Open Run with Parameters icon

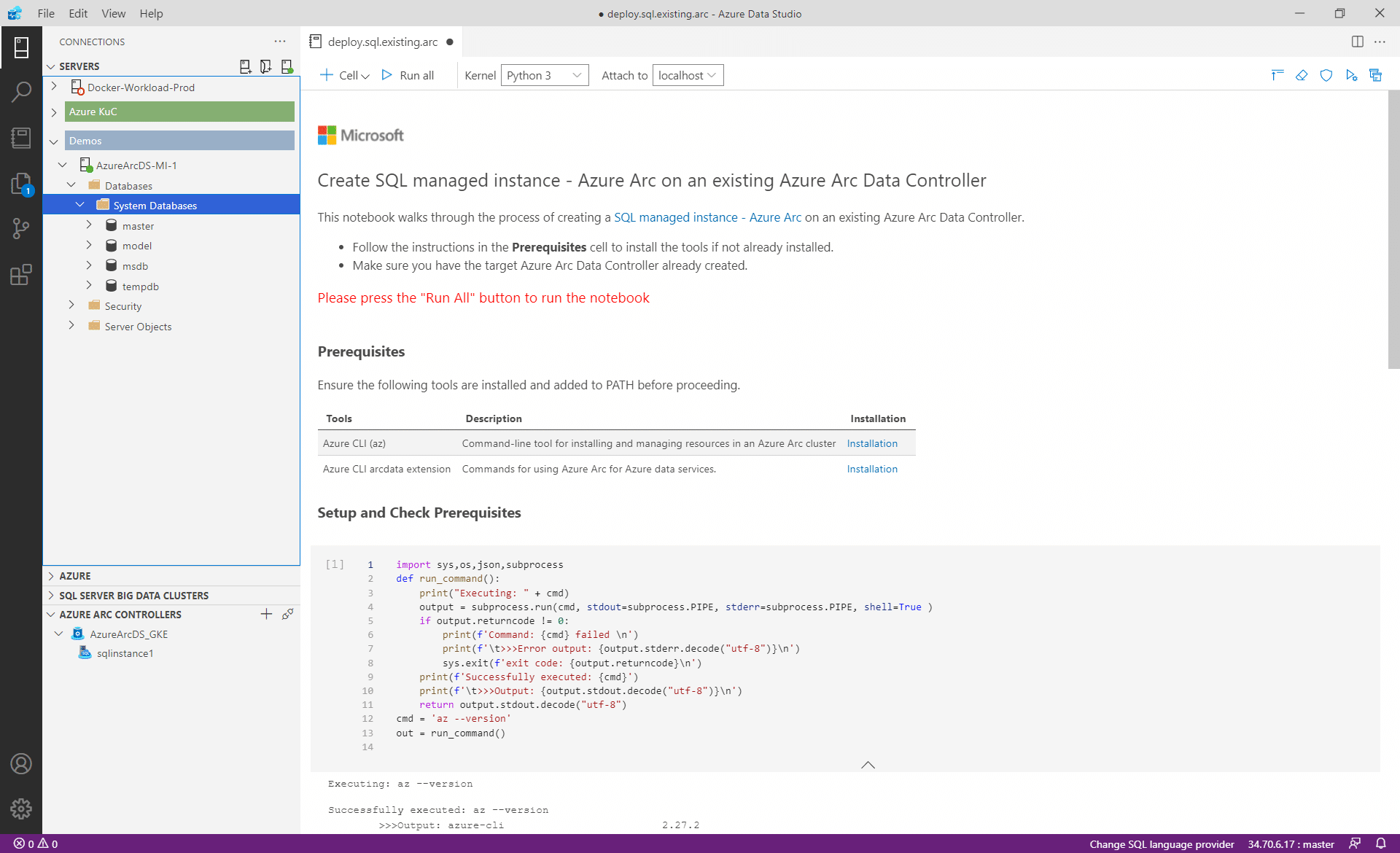[1351, 75]
